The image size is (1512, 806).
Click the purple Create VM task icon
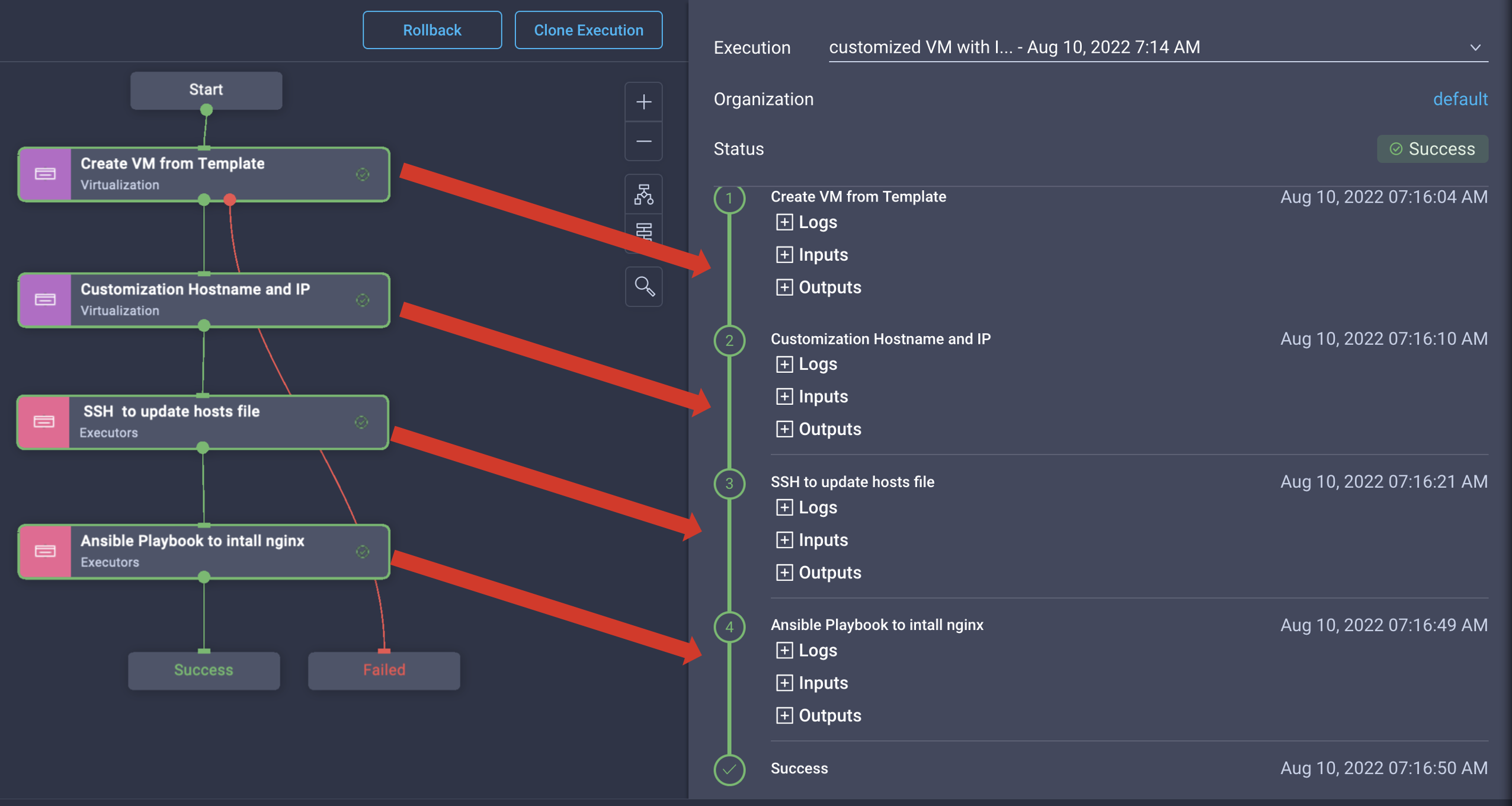coord(45,174)
